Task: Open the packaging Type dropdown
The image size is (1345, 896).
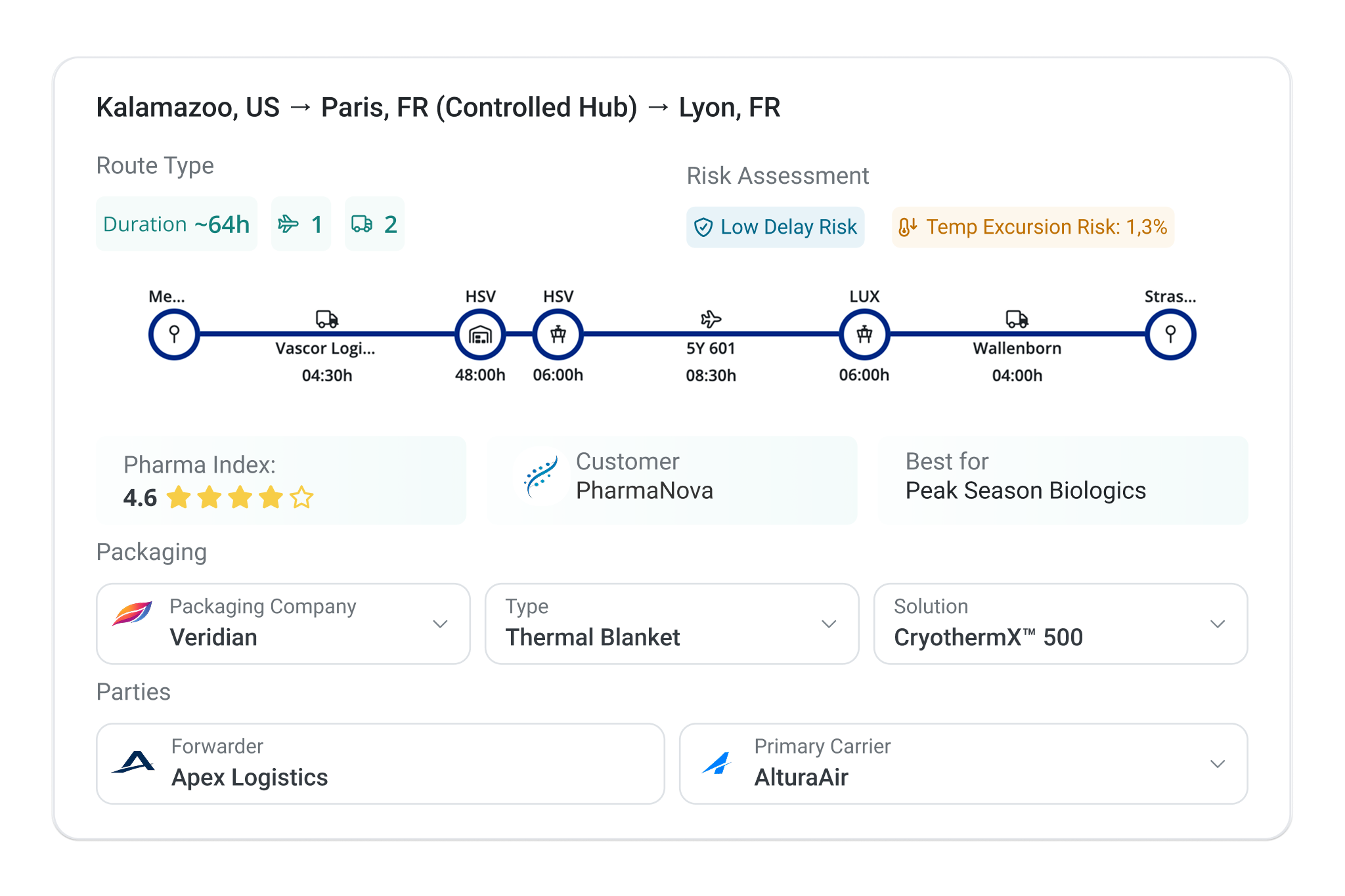Action: tap(829, 624)
